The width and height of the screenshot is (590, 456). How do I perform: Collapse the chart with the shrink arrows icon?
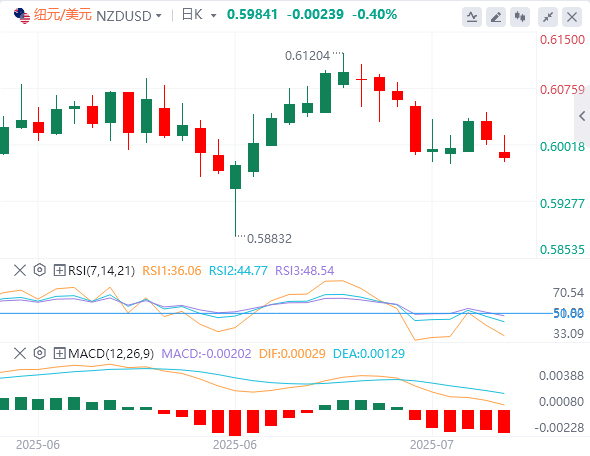(x=548, y=17)
